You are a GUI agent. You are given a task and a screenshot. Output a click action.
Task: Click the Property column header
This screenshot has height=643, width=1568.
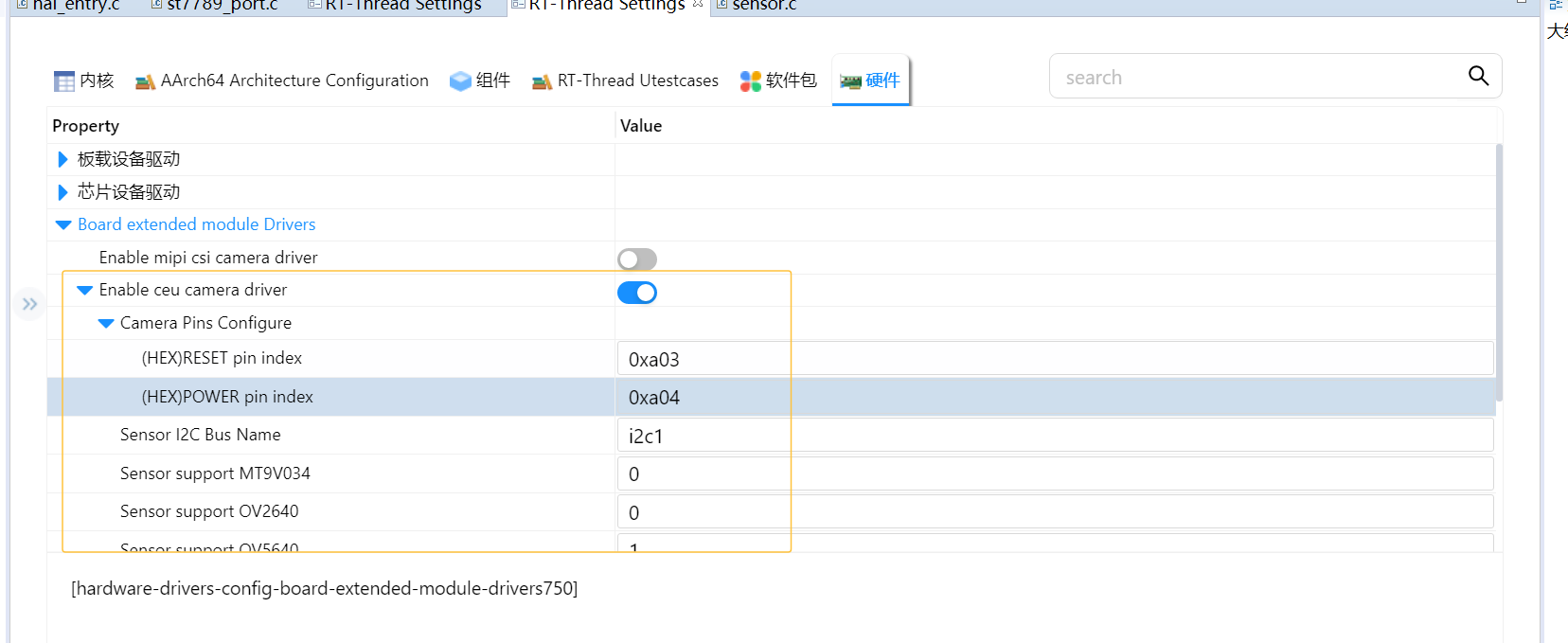pos(85,126)
